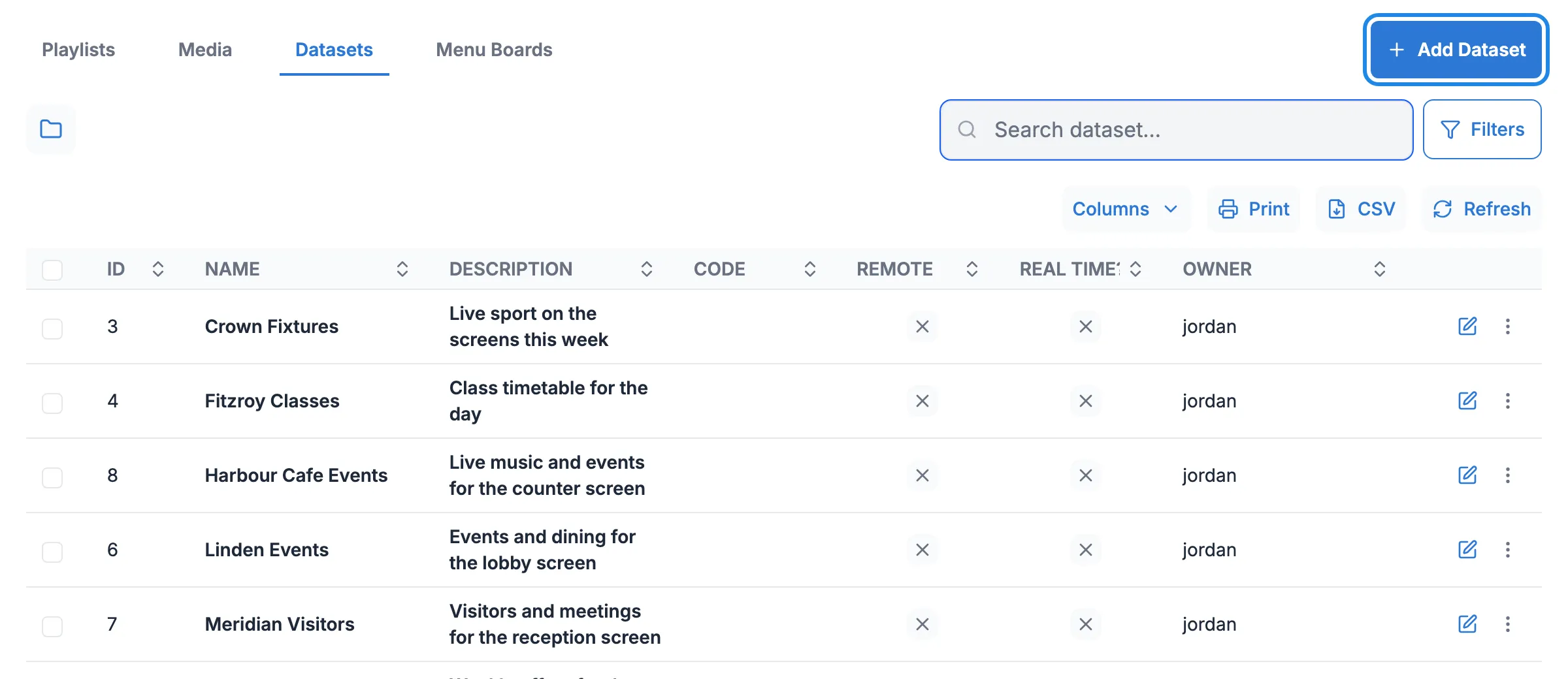Toggle the select-all header checkbox
The width and height of the screenshot is (1568, 679).
pyautogui.click(x=52, y=270)
